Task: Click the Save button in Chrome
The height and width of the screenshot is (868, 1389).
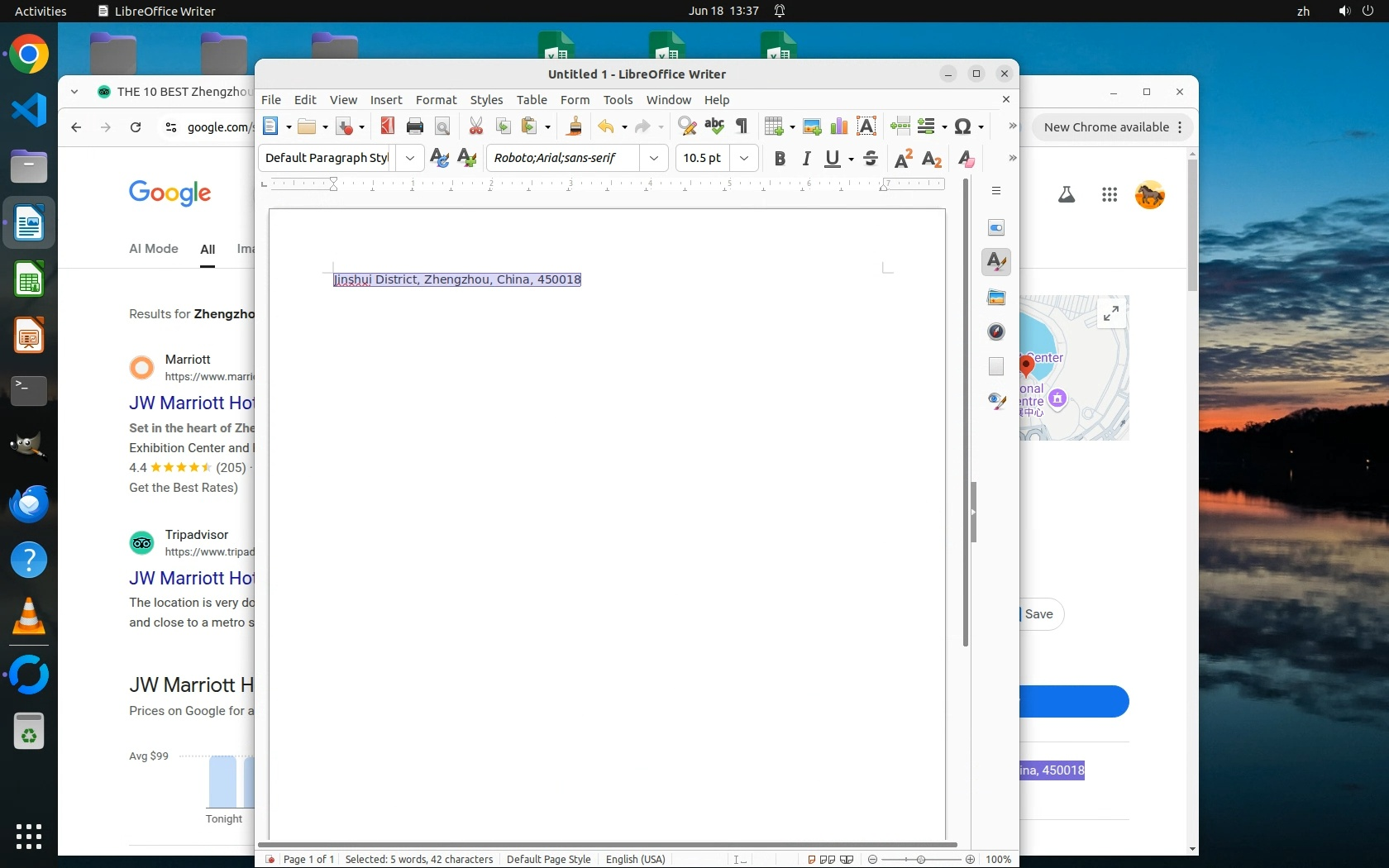Action: pos(1038,614)
